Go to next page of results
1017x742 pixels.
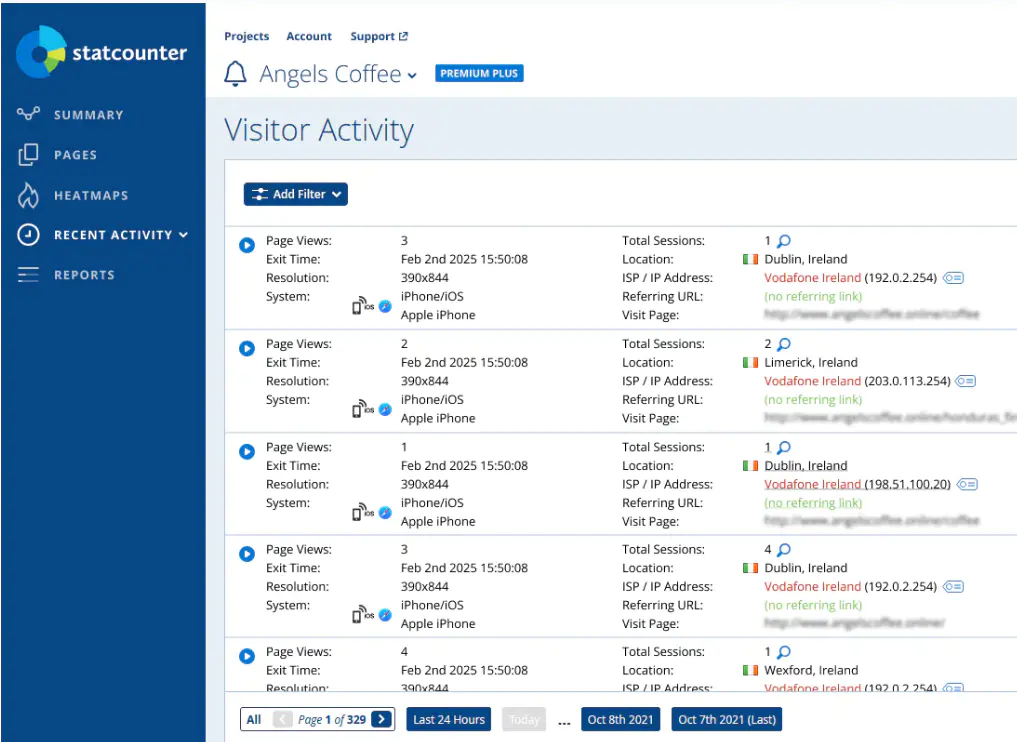tap(382, 719)
